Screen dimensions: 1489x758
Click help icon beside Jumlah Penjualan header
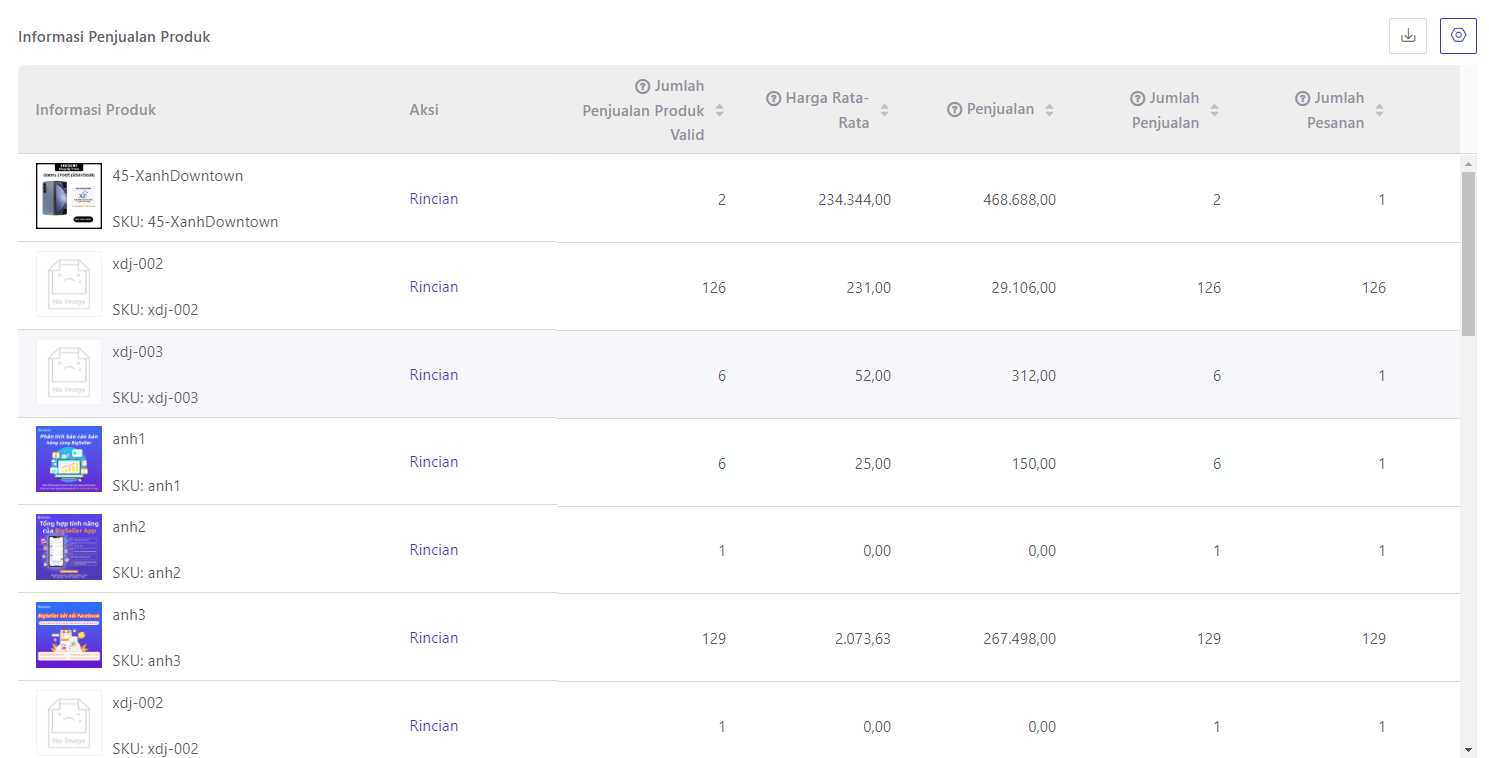(x=1137, y=98)
